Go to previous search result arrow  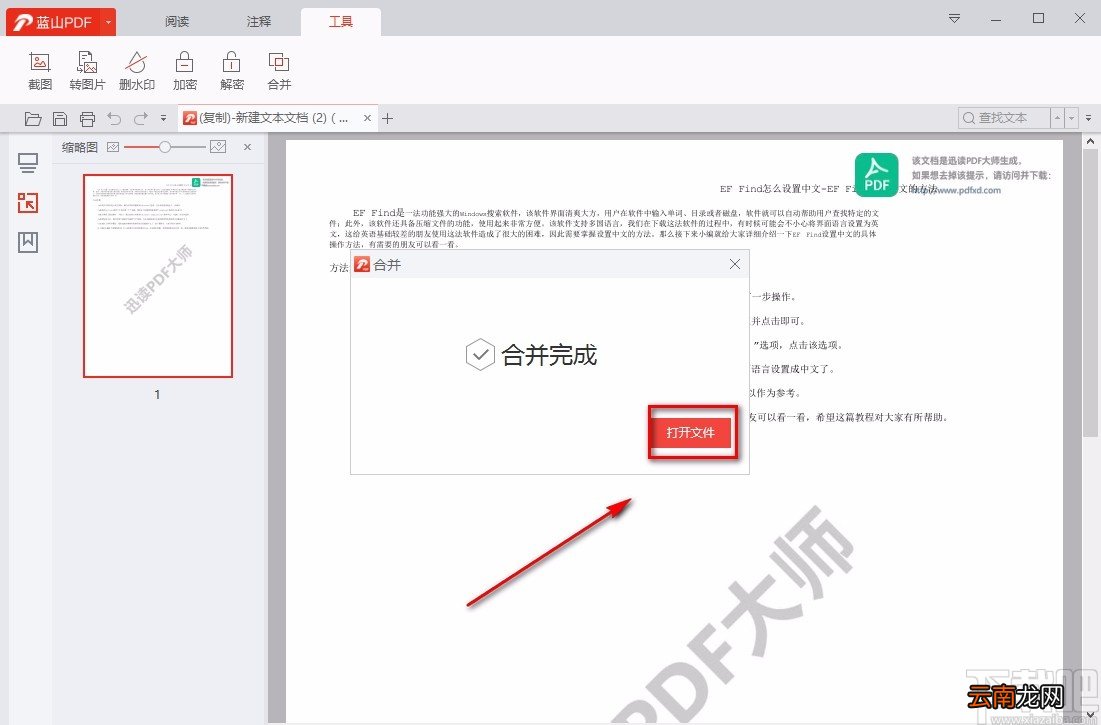click(x=1057, y=118)
